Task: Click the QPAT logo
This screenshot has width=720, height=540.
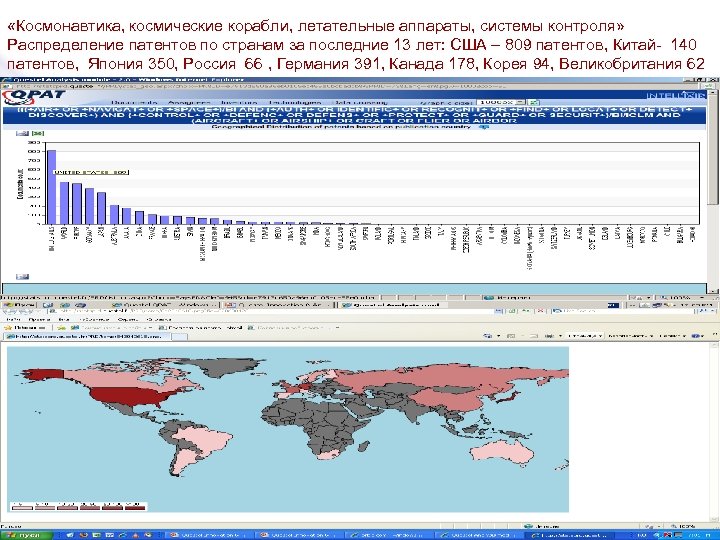Action: 34,96
